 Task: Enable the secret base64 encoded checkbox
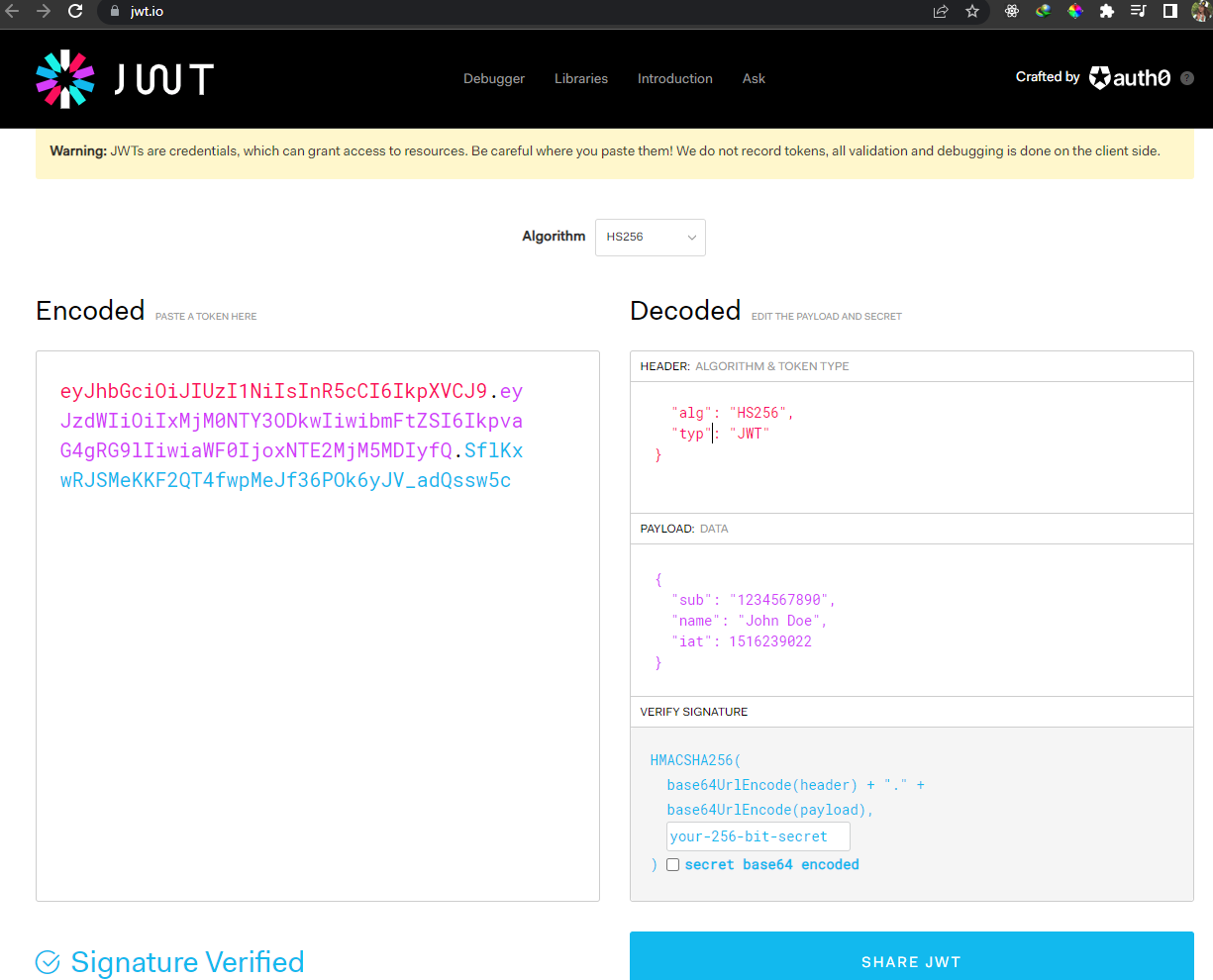click(x=673, y=864)
